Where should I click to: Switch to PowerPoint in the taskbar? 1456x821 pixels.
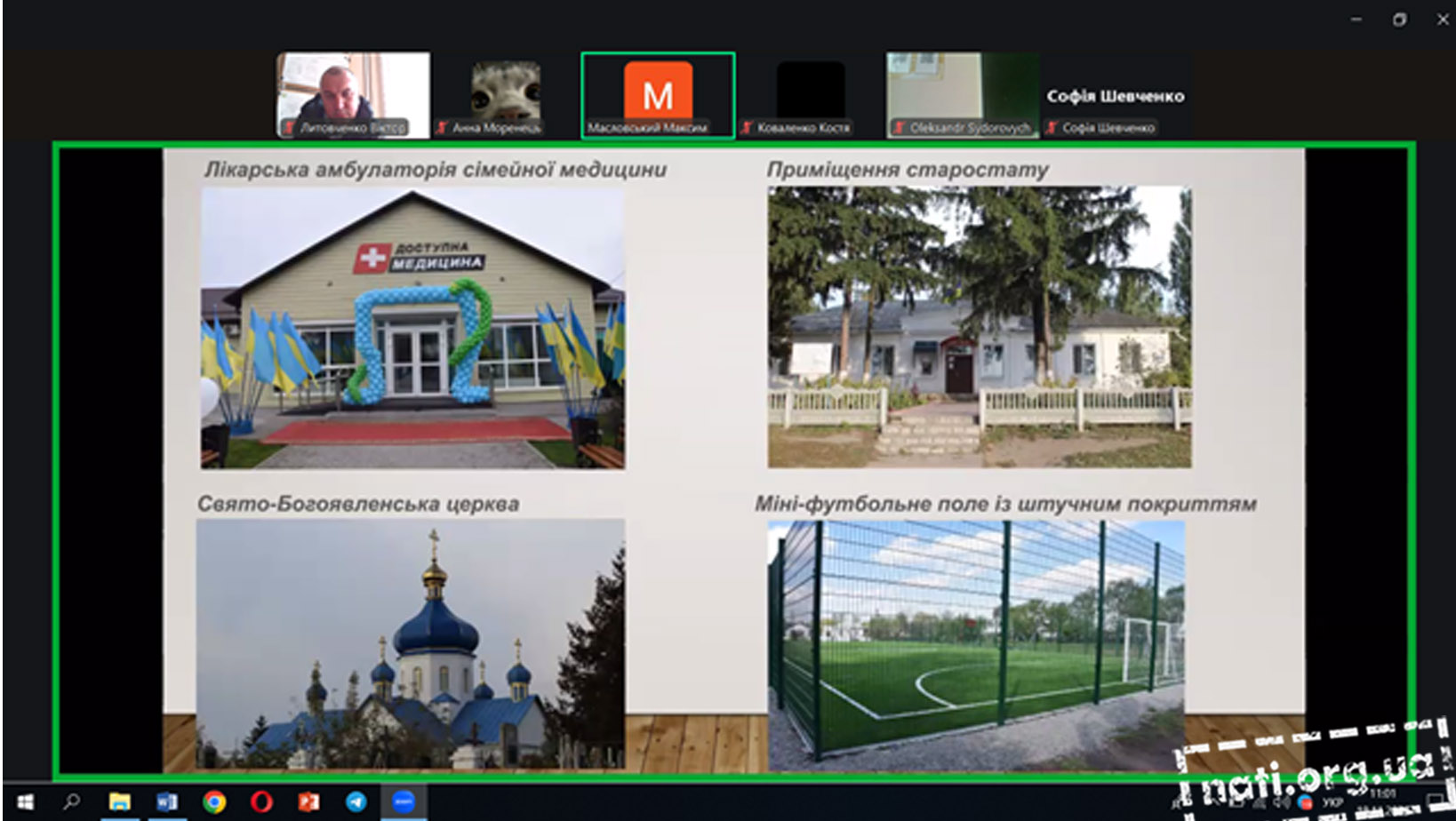pos(308,802)
